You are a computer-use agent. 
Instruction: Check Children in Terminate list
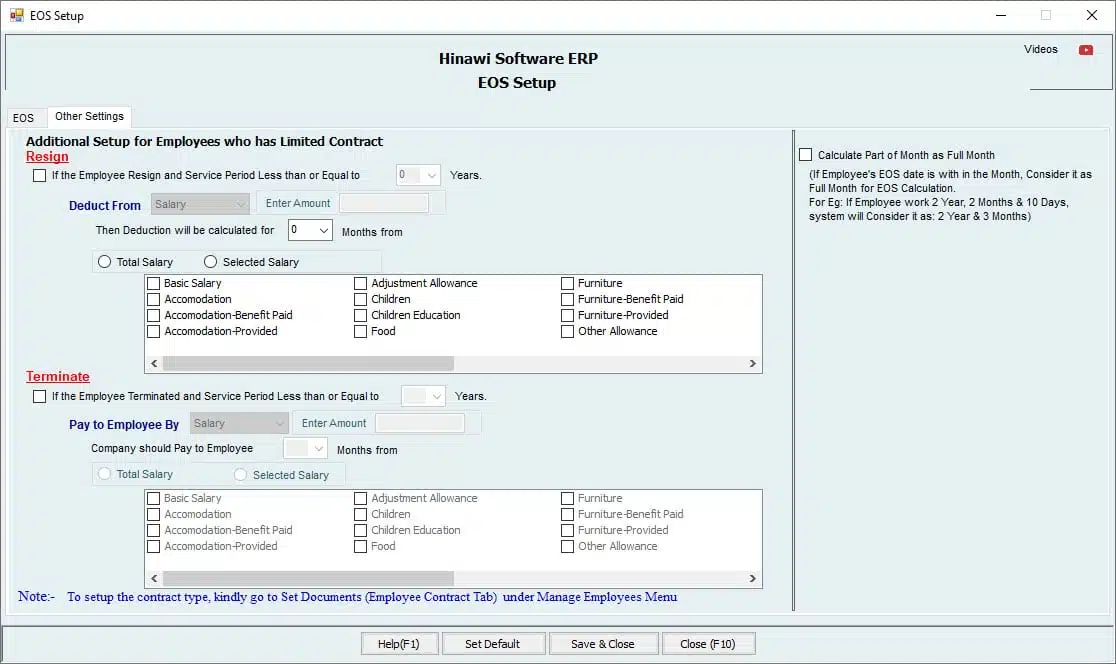361,515
